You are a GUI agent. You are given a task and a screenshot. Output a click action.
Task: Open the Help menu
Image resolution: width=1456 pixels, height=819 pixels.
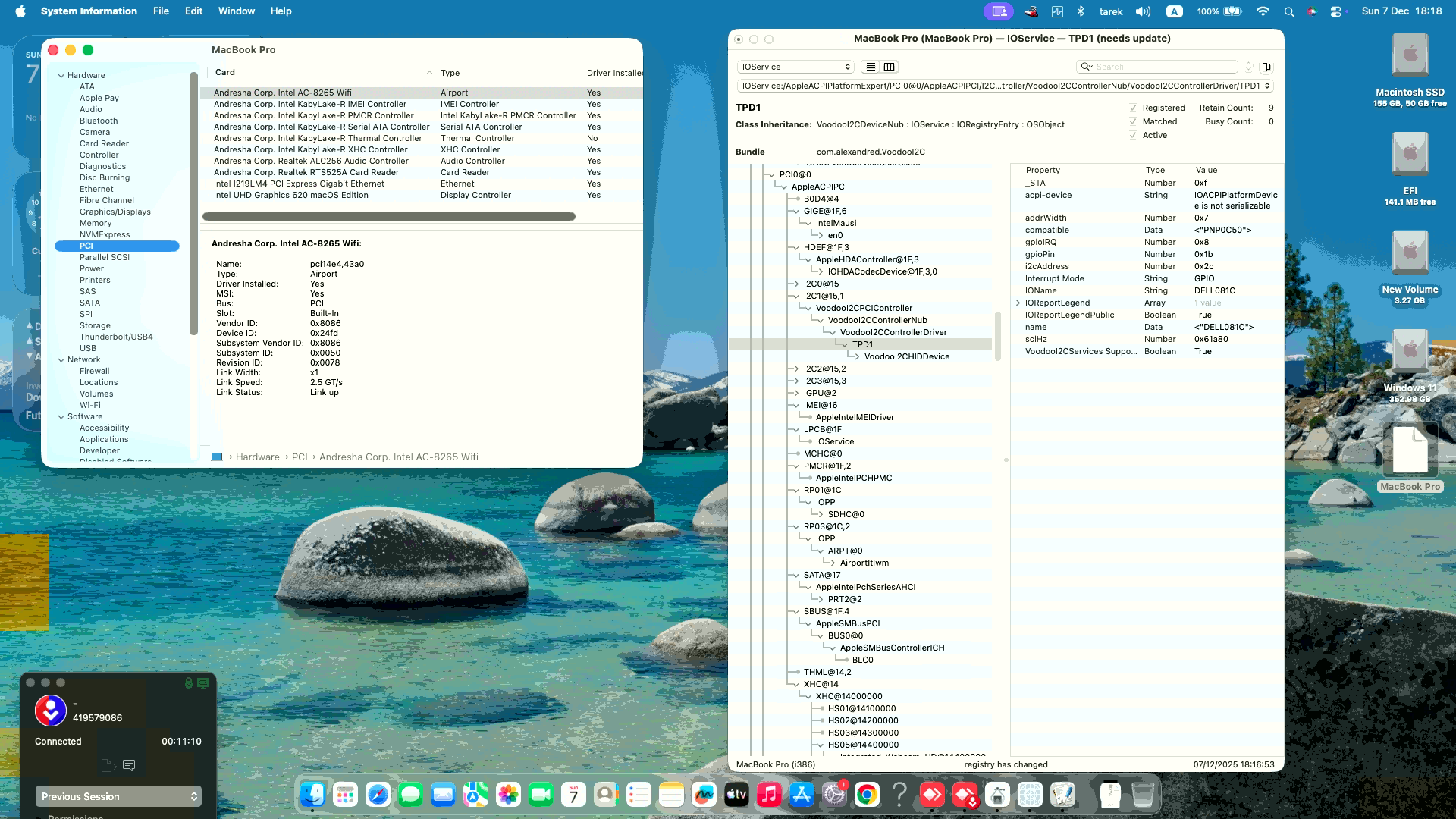coord(281,11)
